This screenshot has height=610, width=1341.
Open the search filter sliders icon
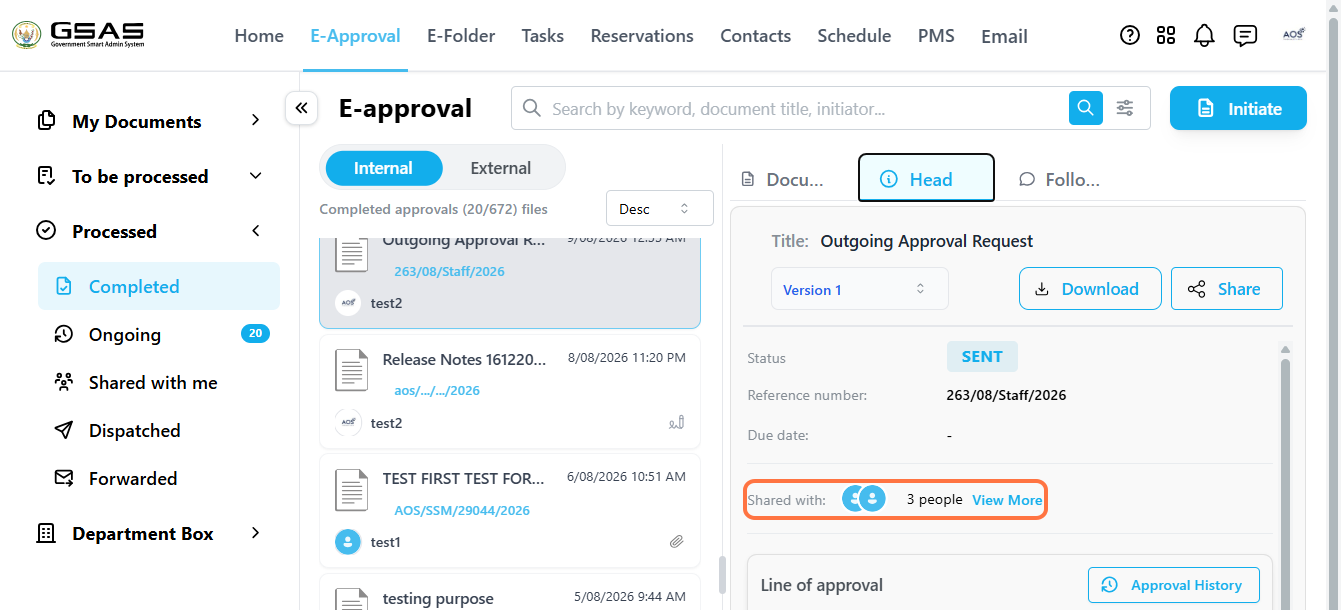pyautogui.click(x=1125, y=108)
